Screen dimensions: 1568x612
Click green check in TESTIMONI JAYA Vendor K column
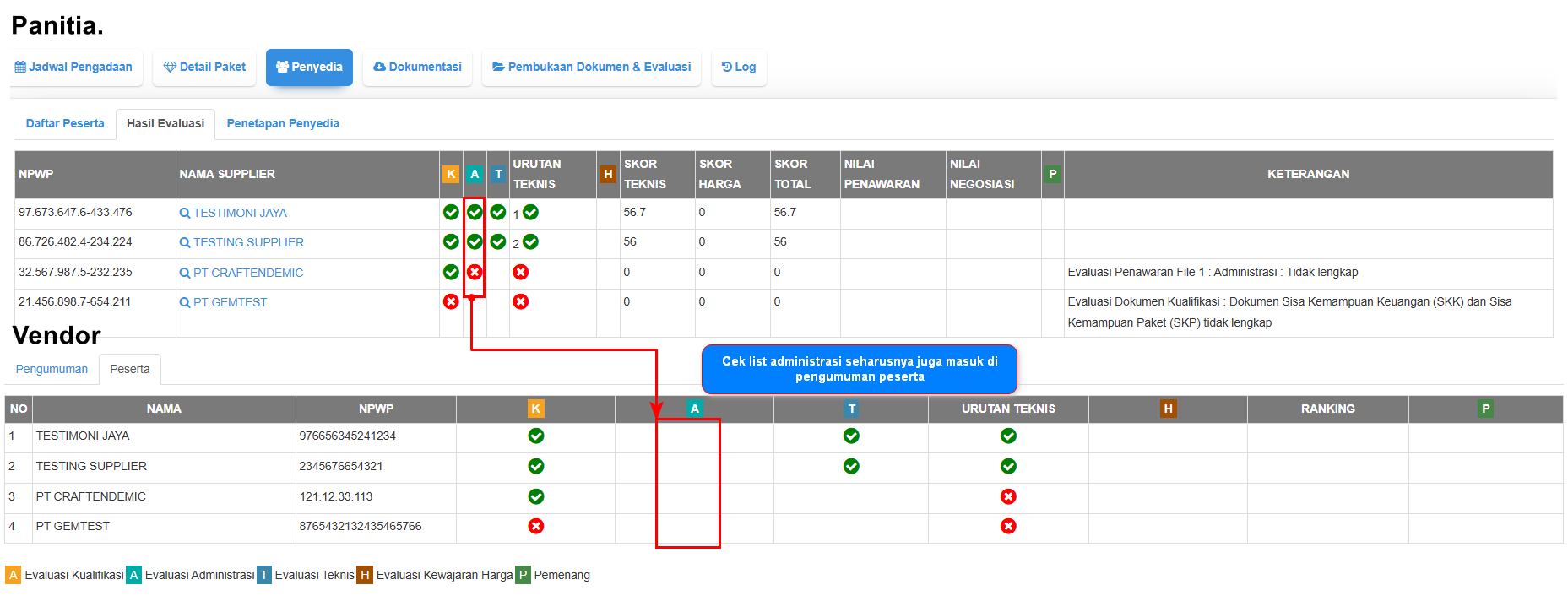[x=535, y=436]
